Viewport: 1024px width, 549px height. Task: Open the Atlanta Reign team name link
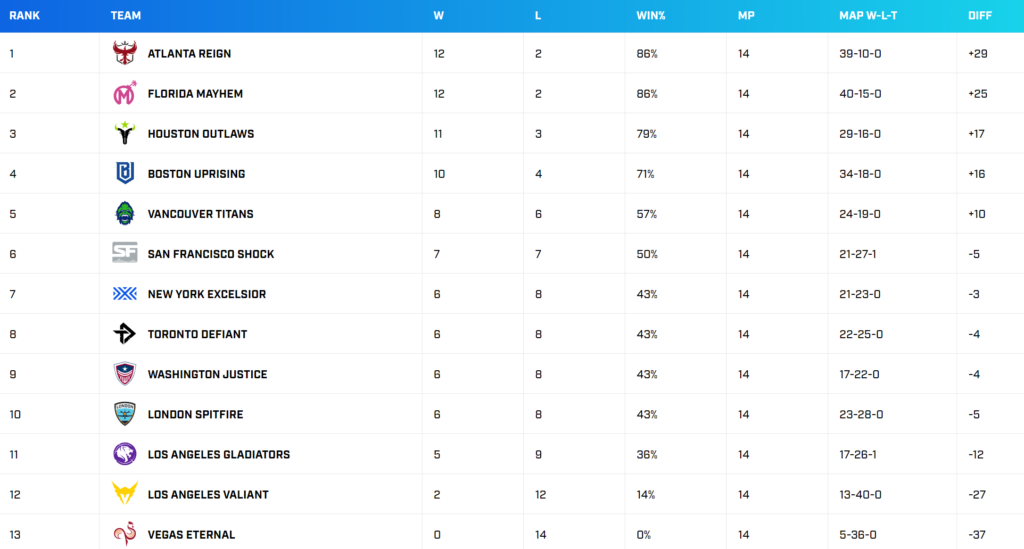(189, 54)
